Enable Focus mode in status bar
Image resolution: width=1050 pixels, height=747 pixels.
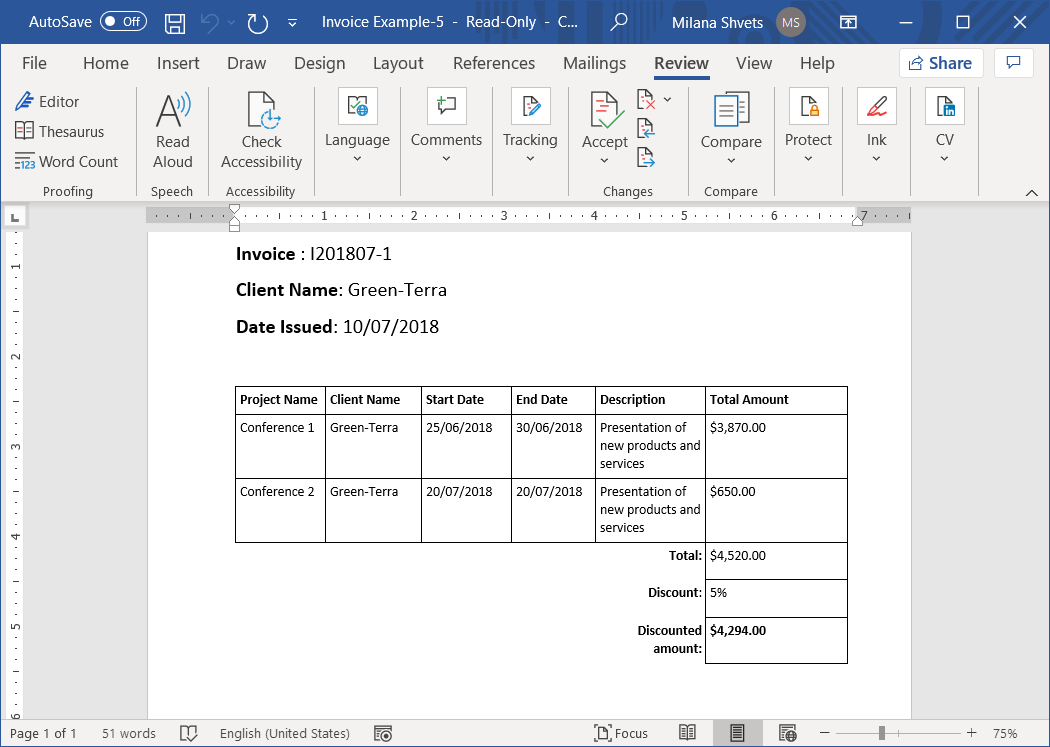coord(620,733)
